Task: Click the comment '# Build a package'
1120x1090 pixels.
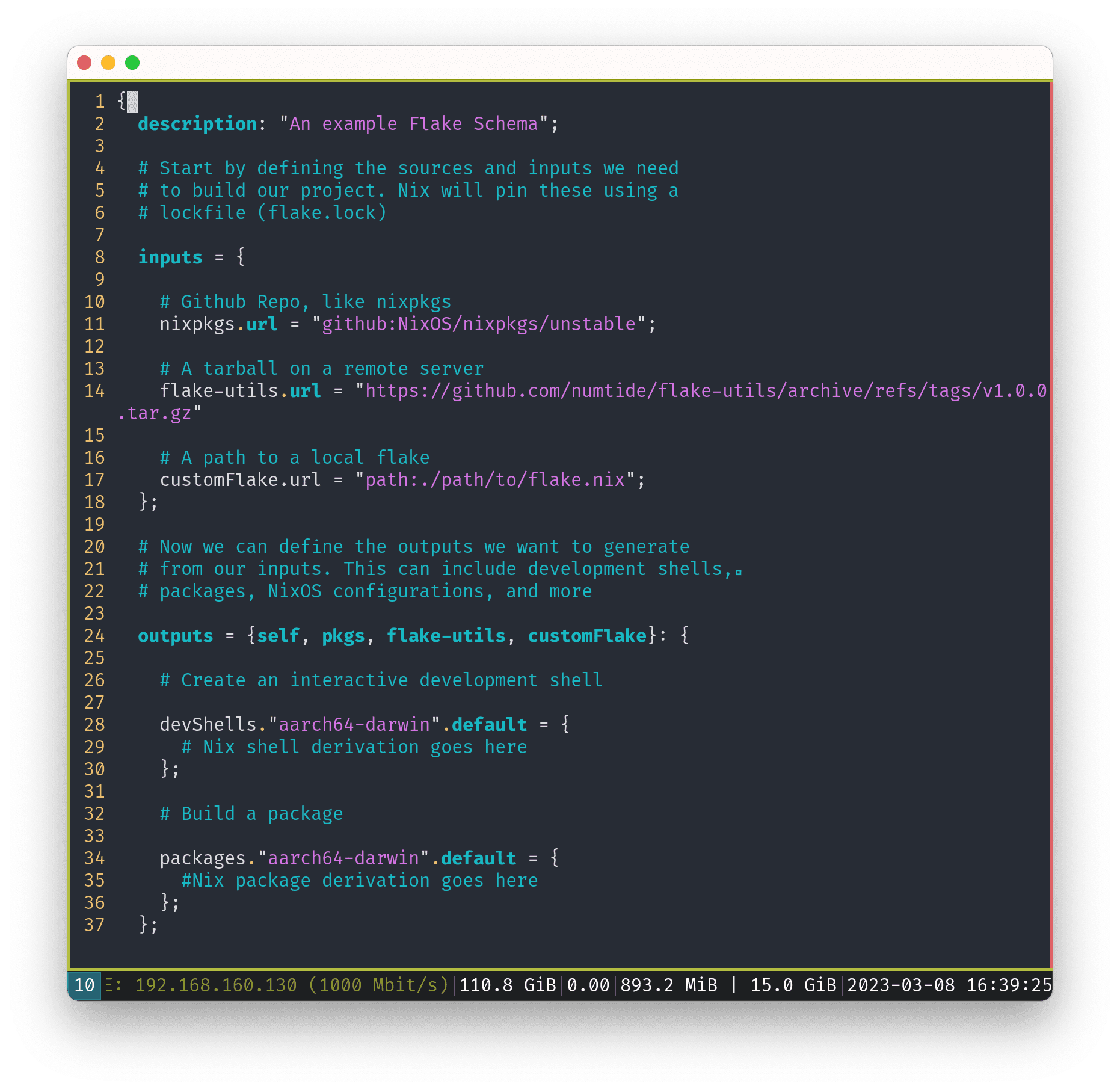Action: (251, 814)
